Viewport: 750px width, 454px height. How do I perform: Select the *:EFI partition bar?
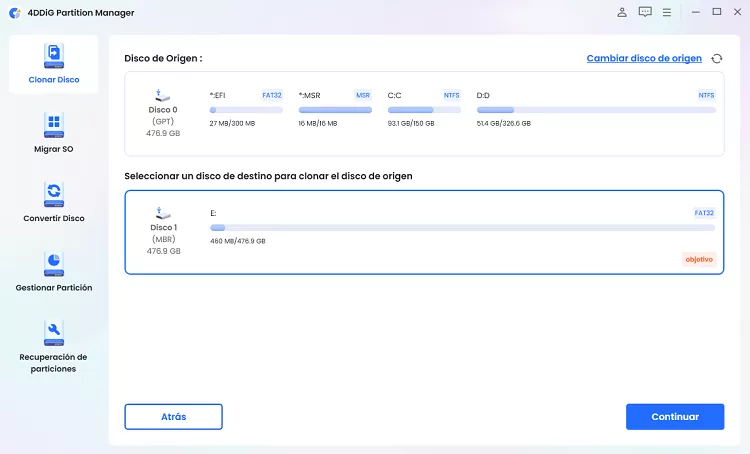point(246,110)
